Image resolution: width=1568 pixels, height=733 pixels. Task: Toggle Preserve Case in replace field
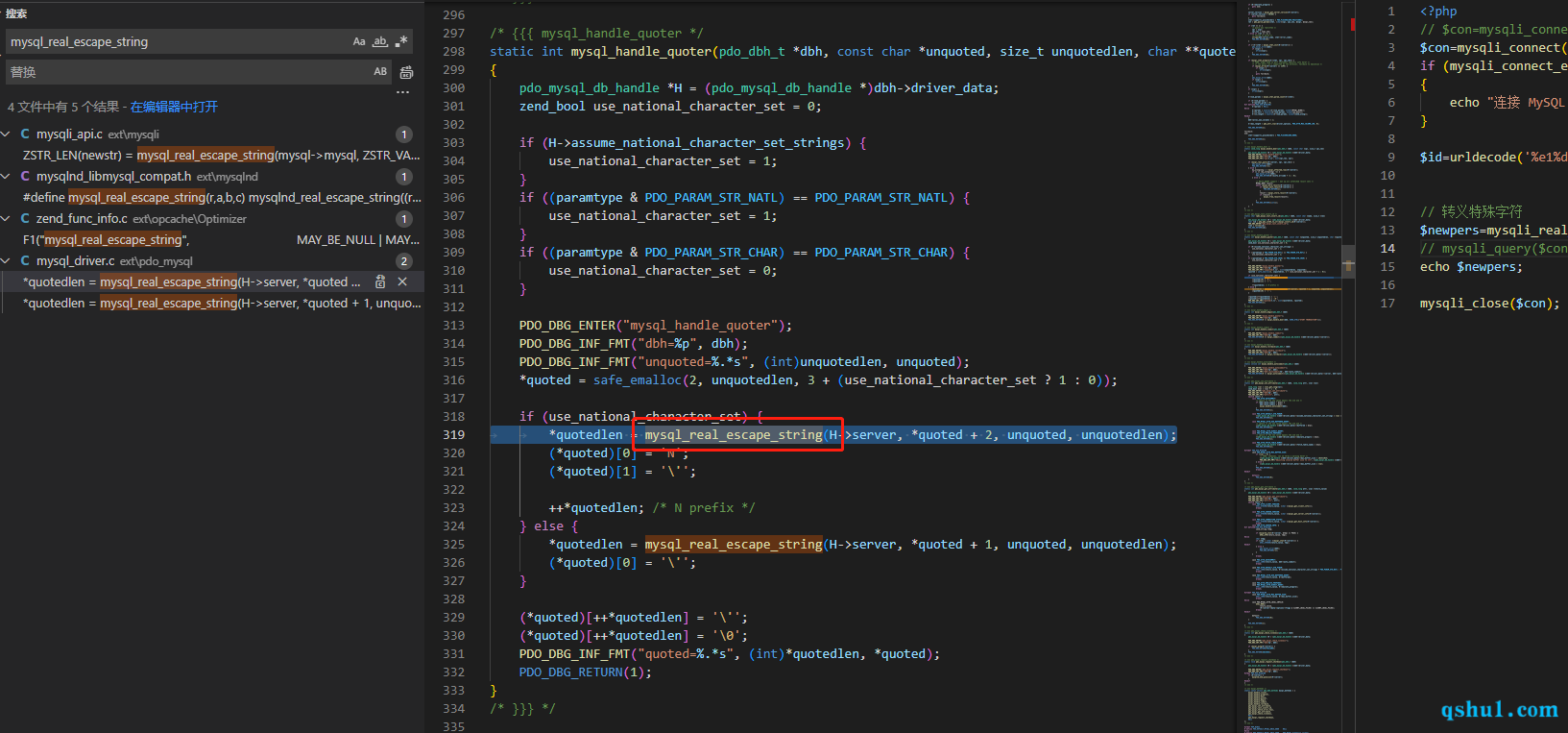tap(380, 72)
